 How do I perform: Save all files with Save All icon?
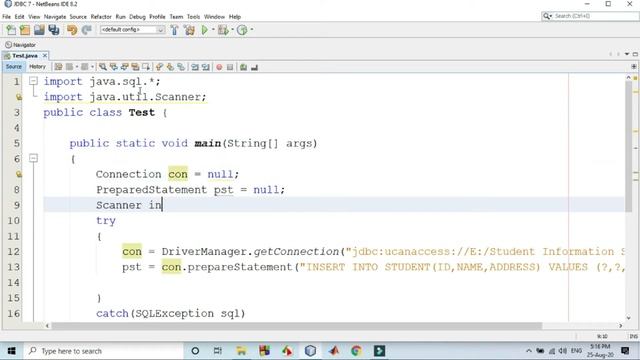54,30
